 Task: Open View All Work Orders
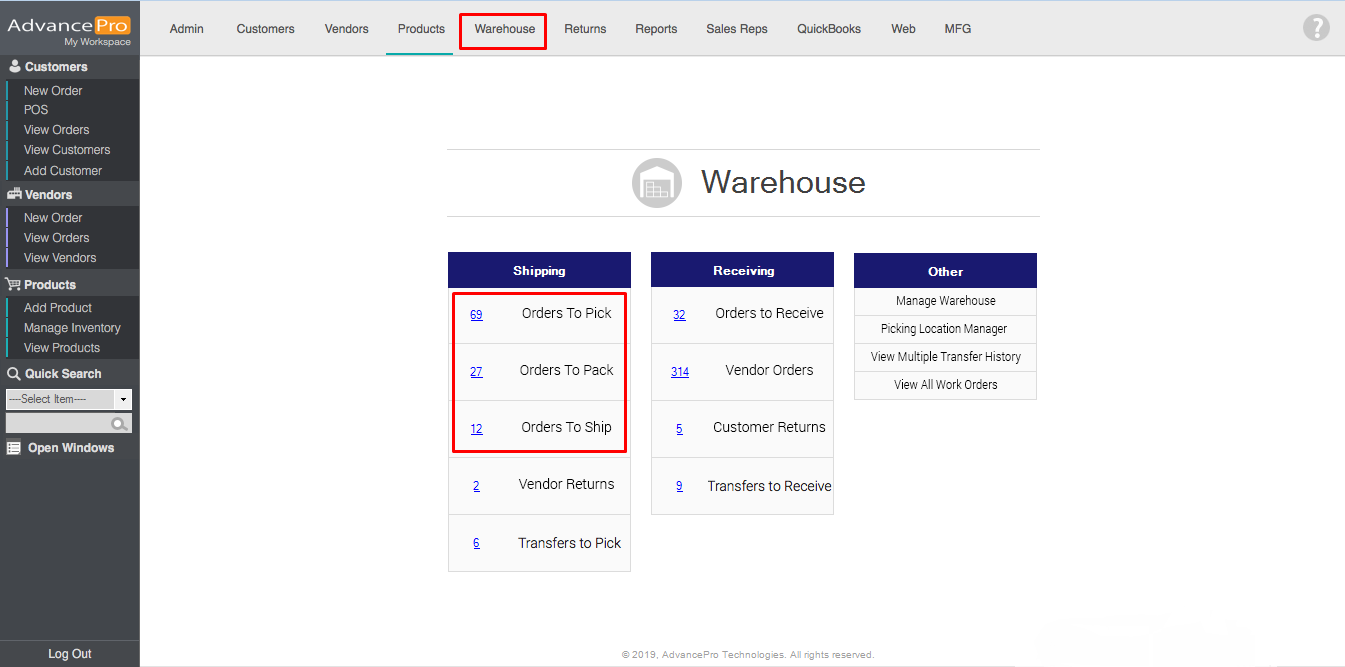click(x=945, y=385)
